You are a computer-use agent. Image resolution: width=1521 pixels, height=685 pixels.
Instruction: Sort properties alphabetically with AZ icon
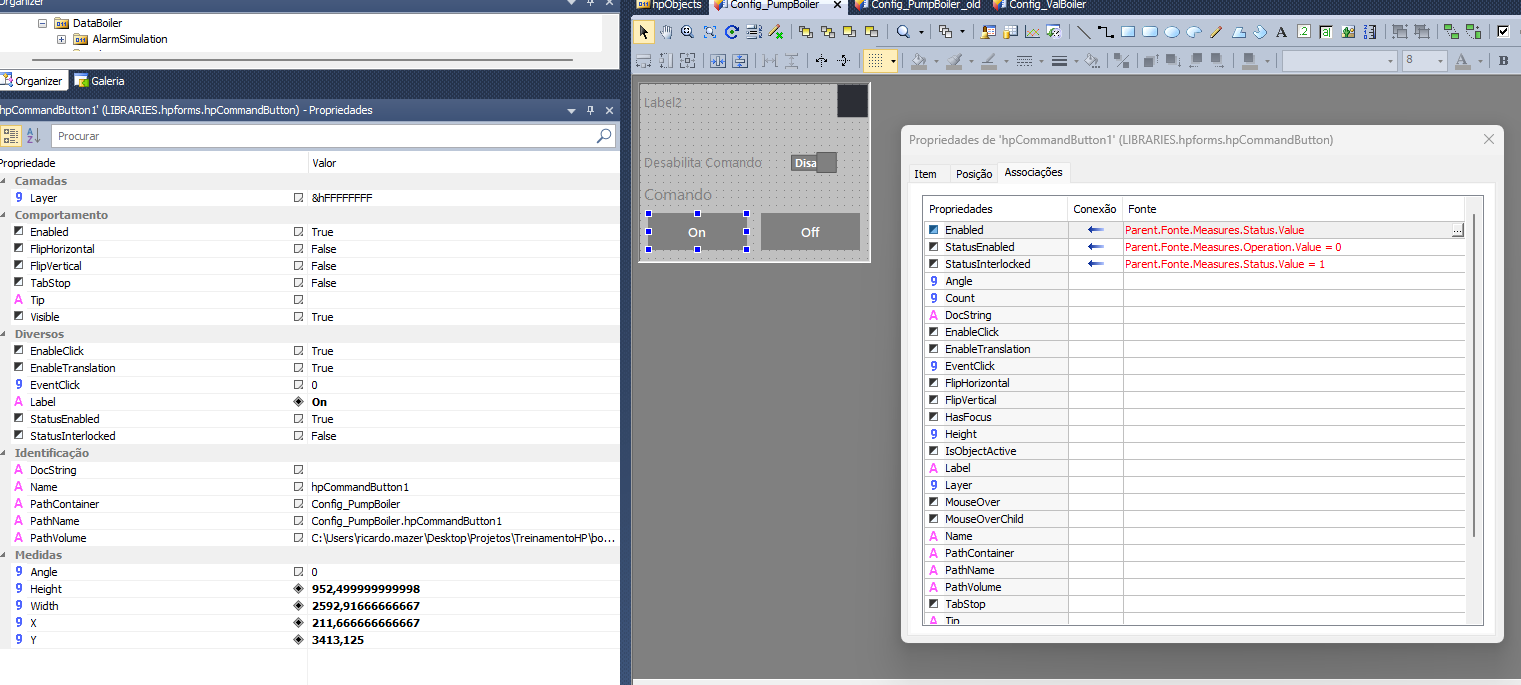click(x=33, y=136)
